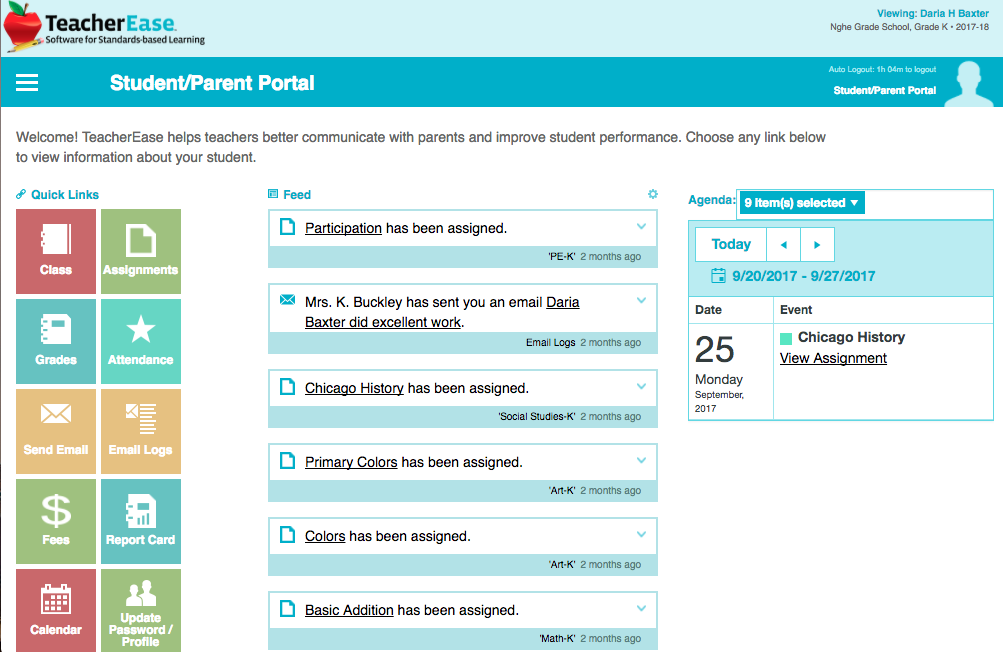Screen dimensions: 1003x652
Task: Open the Assignments quick link tile
Action: click(x=141, y=251)
